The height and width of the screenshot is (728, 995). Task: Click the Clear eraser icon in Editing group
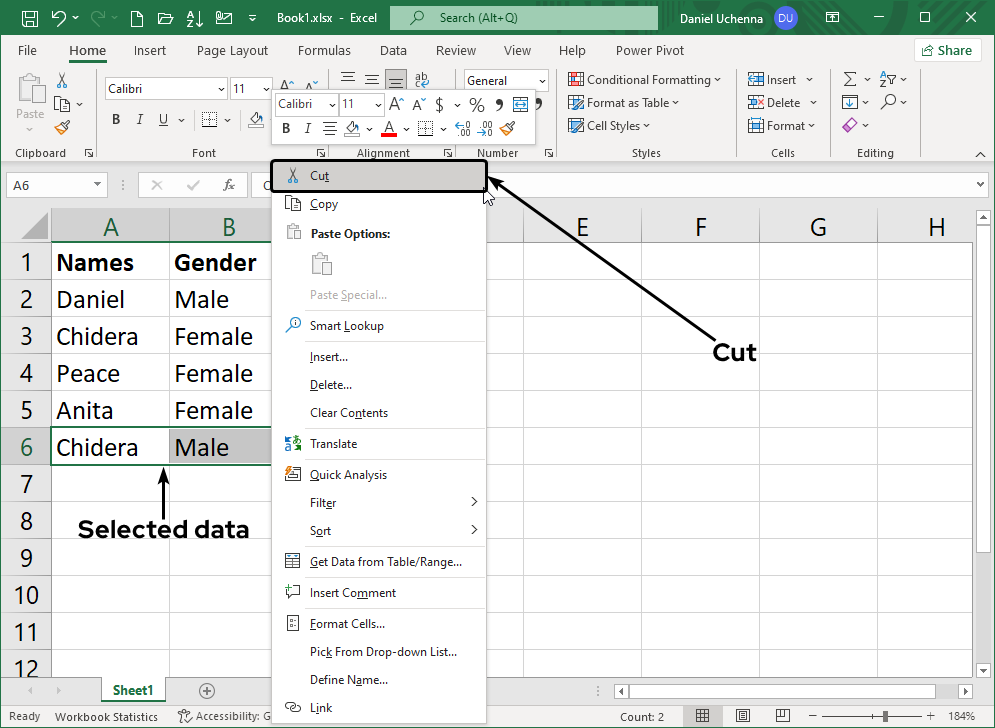[850, 126]
